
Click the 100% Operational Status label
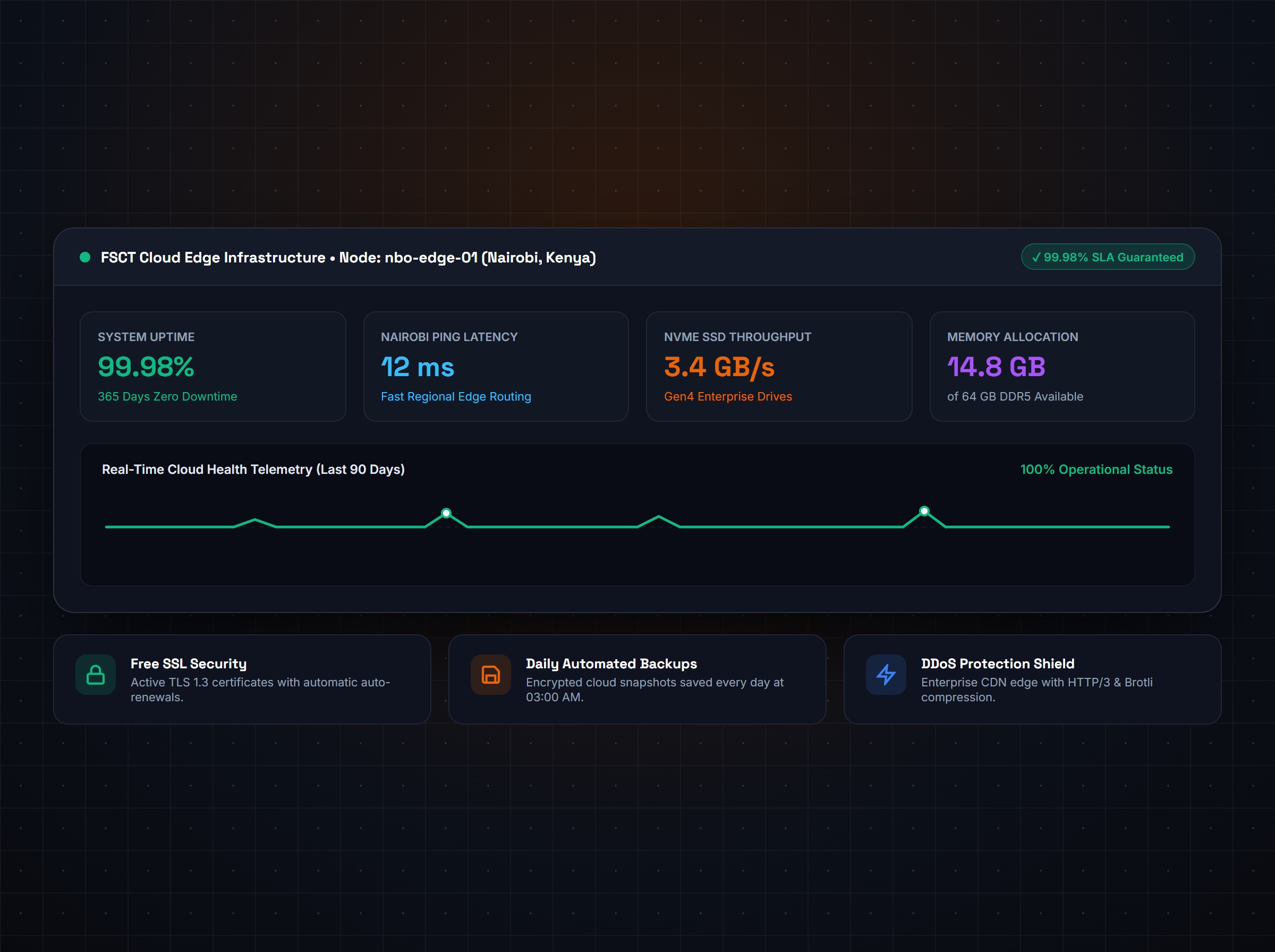point(1096,470)
